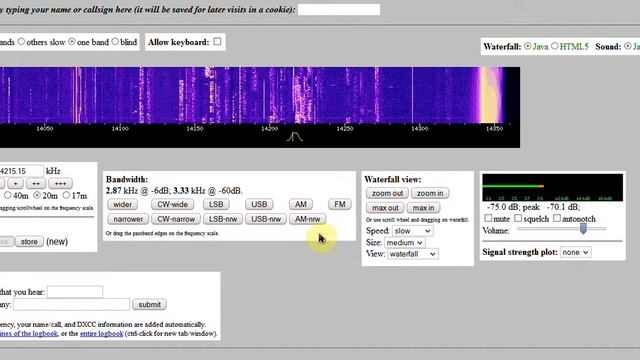Enable the Allow keyboard checkbox
Viewport: 640px width, 360px height.
[217, 42]
